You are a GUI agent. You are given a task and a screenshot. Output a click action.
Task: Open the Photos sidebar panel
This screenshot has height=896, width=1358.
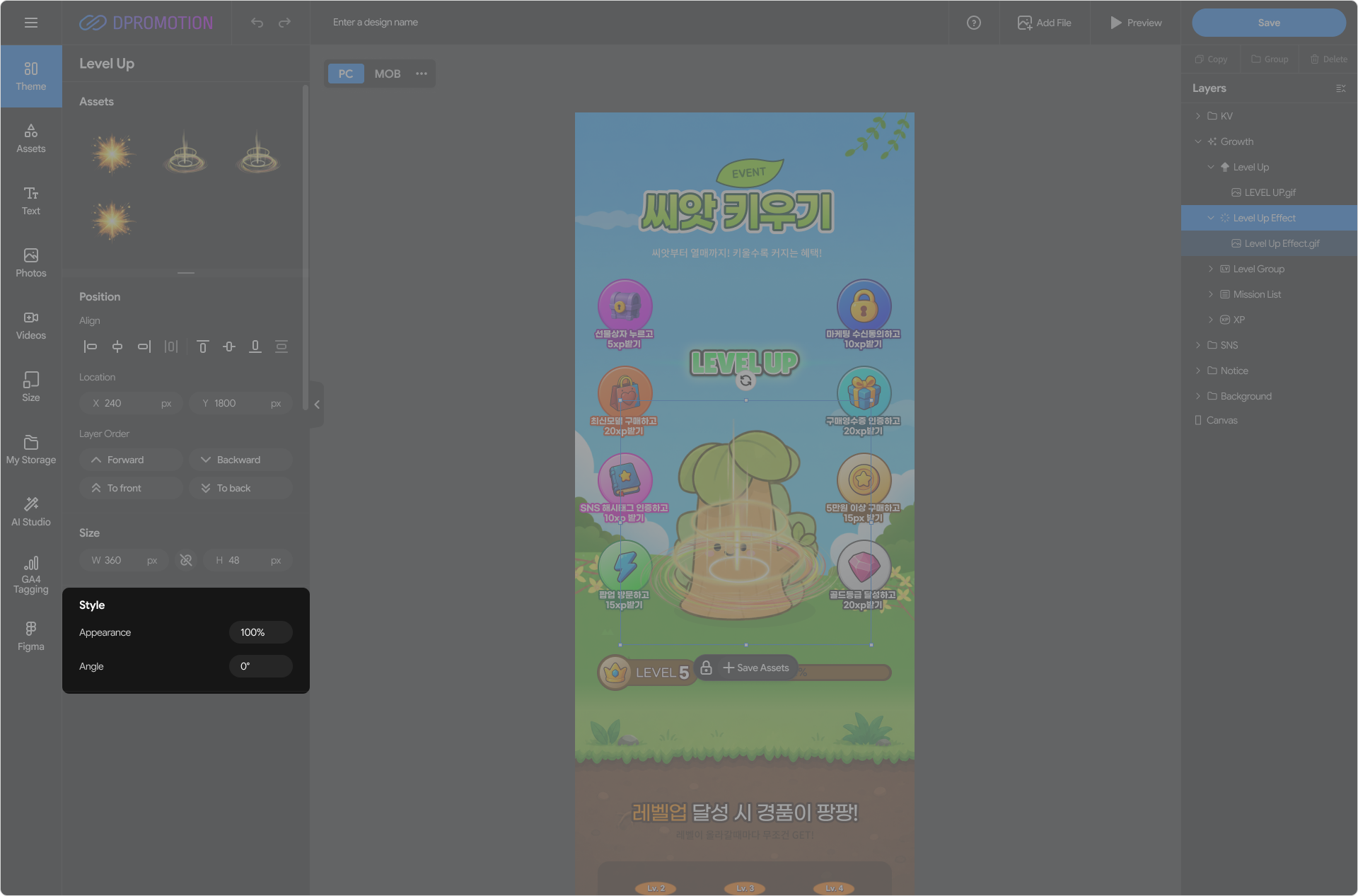(31, 263)
